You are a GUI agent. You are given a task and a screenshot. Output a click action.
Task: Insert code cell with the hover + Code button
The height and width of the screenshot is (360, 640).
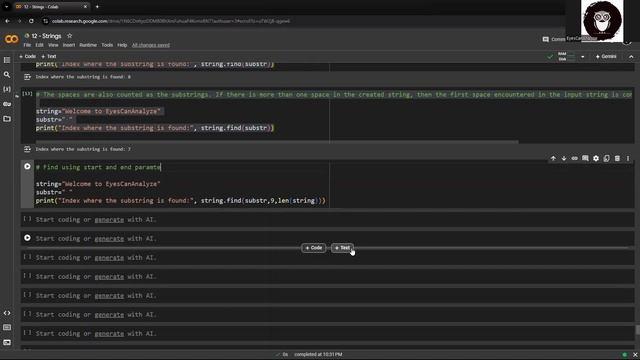coord(313,248)
